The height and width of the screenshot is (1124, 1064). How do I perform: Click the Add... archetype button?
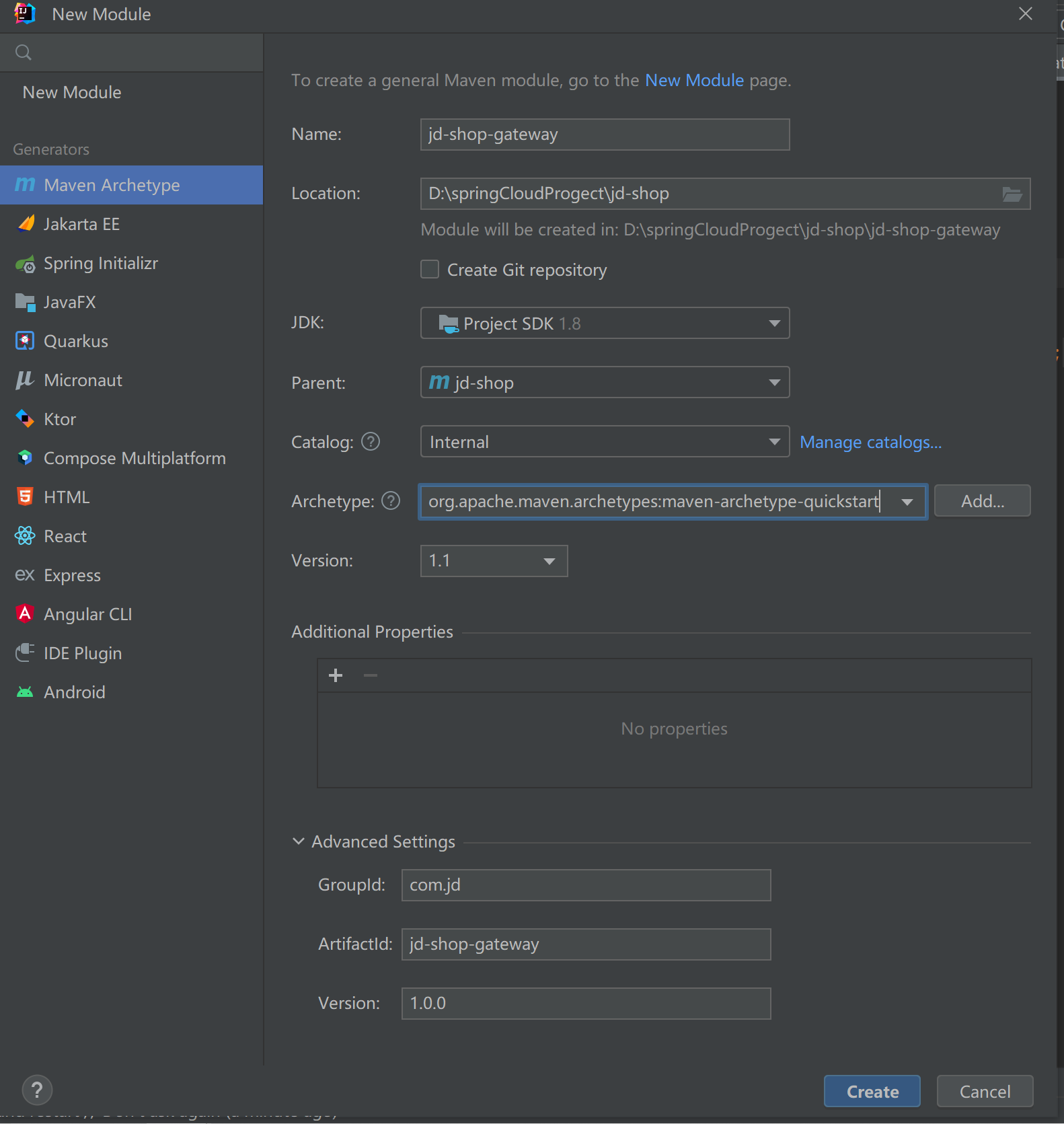pos(982,500)
